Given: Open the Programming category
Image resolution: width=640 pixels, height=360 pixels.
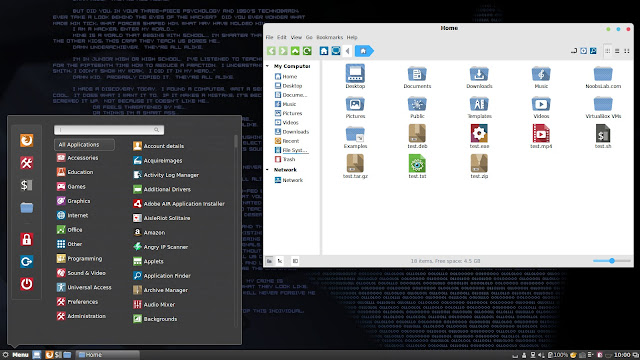Looking at the screenshot, I should [80, 258].
